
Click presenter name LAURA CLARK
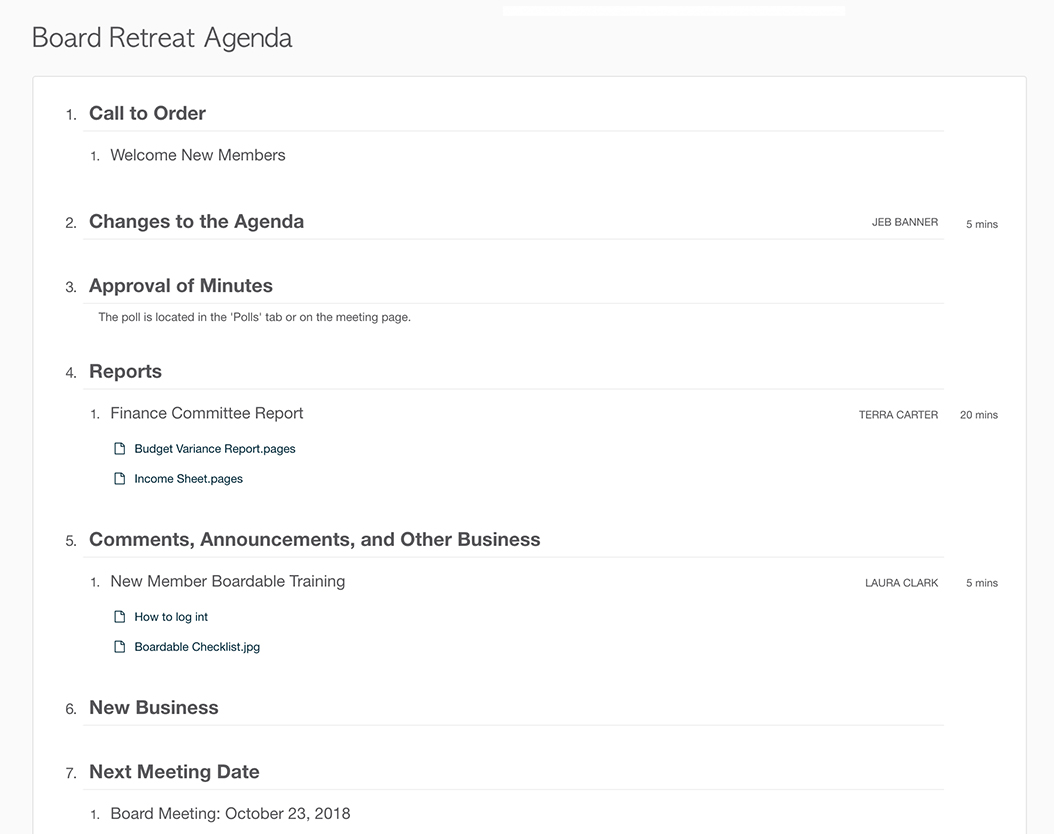[901, 583]
